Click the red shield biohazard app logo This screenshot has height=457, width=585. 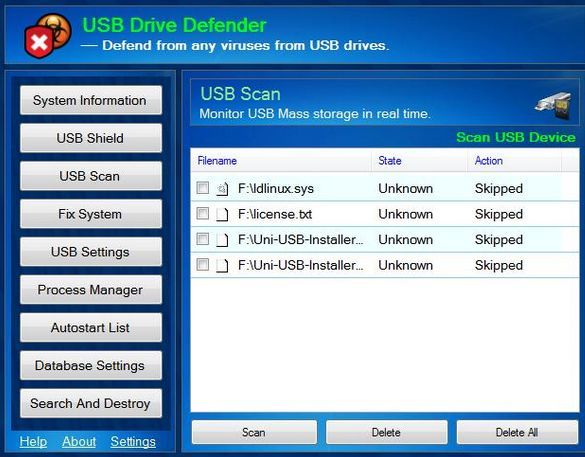[x=48, y=36]
